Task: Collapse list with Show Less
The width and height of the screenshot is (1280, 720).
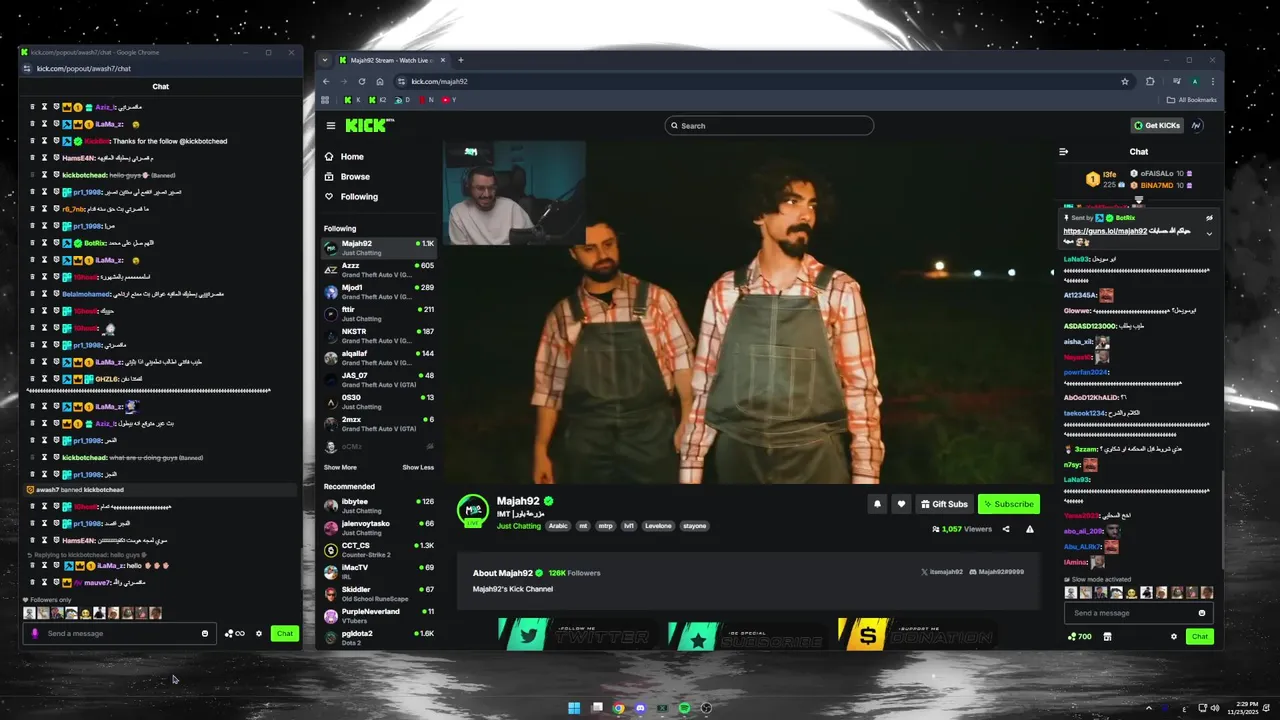Action: click(x=418, y=467)
